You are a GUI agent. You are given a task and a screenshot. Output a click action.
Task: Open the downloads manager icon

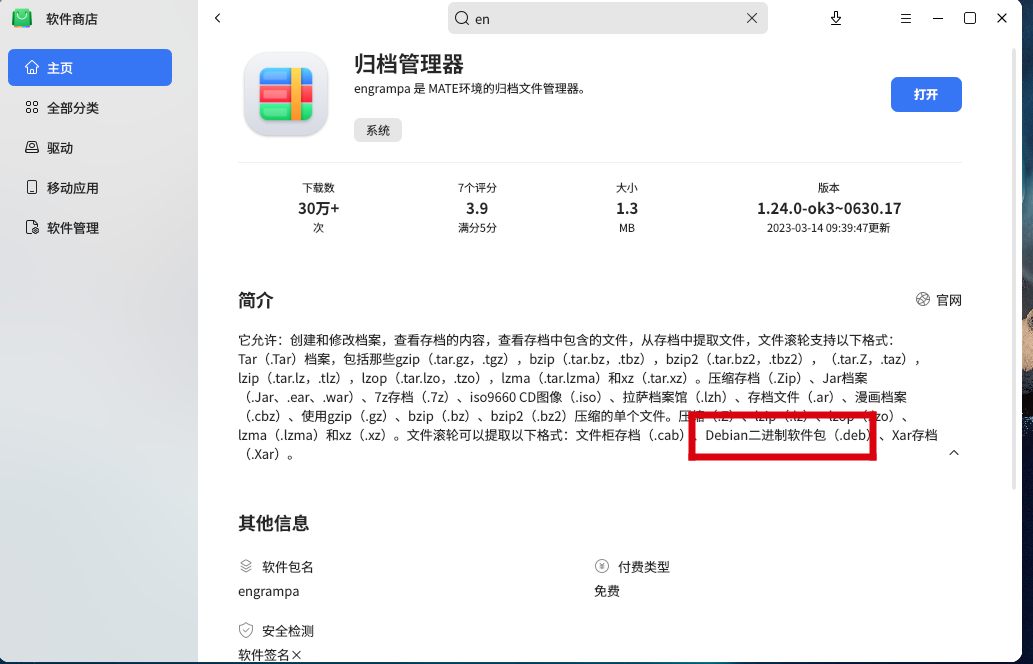835,18
